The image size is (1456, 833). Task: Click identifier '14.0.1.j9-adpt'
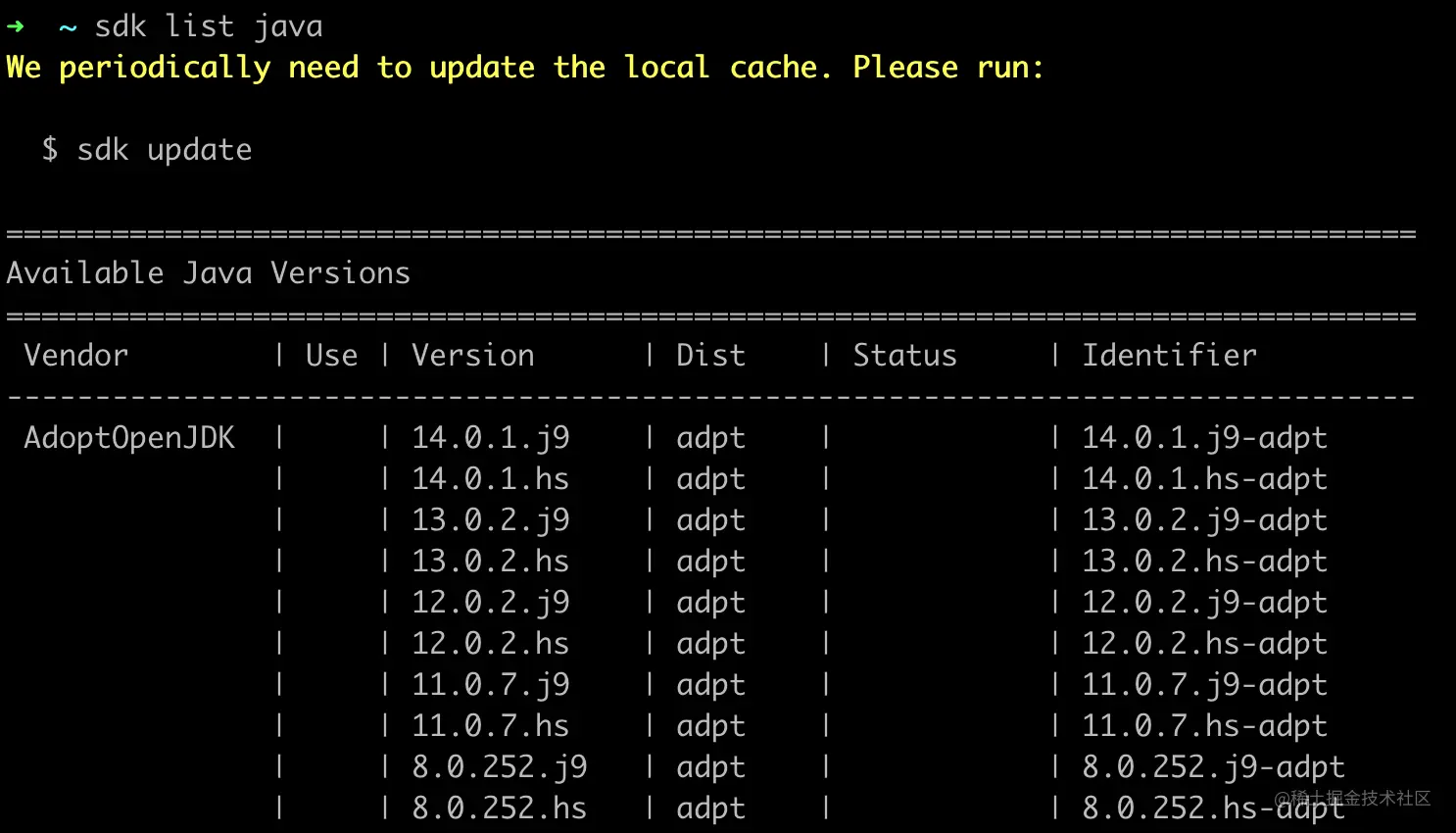click(1205, 437)
